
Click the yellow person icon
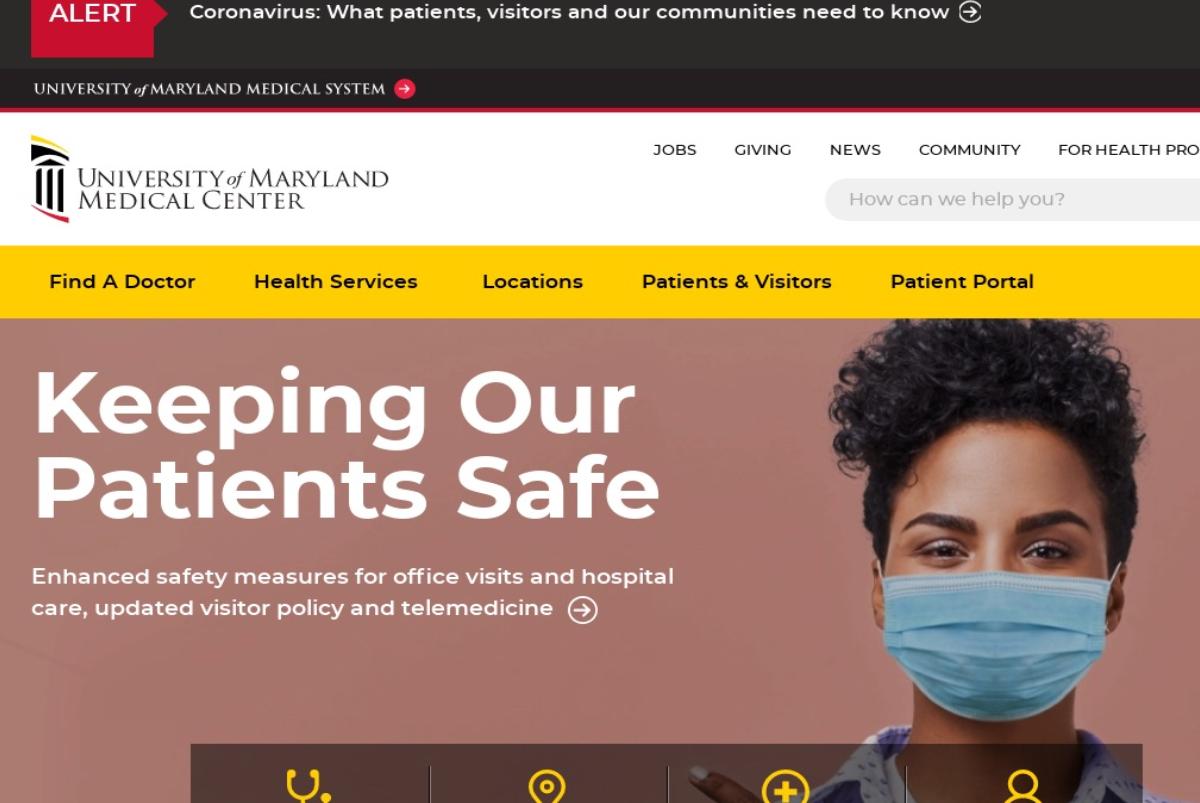point(1023,787)
